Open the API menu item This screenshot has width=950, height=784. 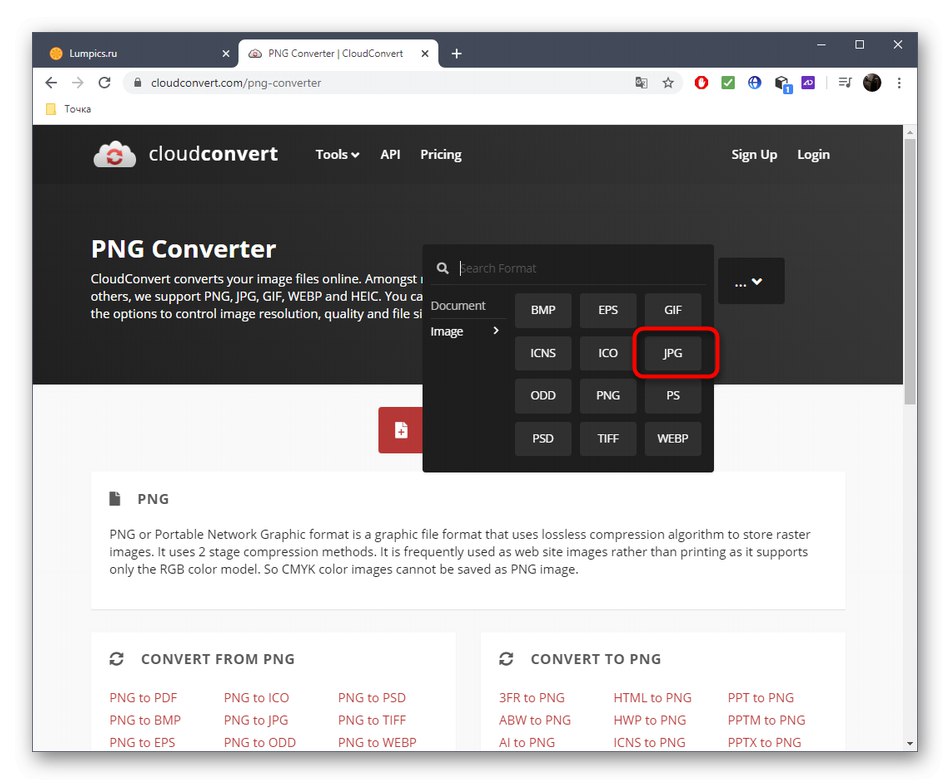click(390, 154)
